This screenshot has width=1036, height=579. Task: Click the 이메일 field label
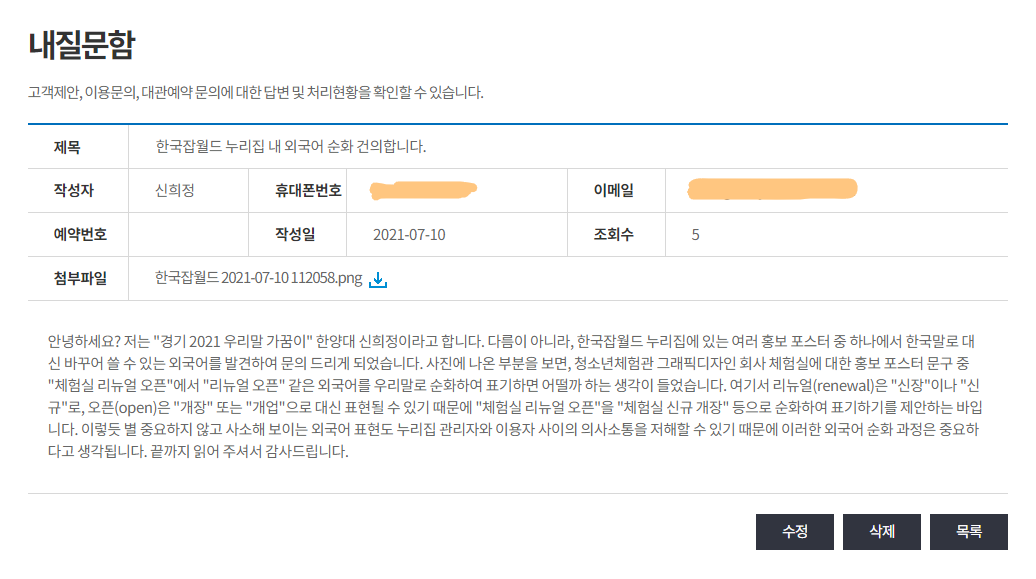(614, 190)
